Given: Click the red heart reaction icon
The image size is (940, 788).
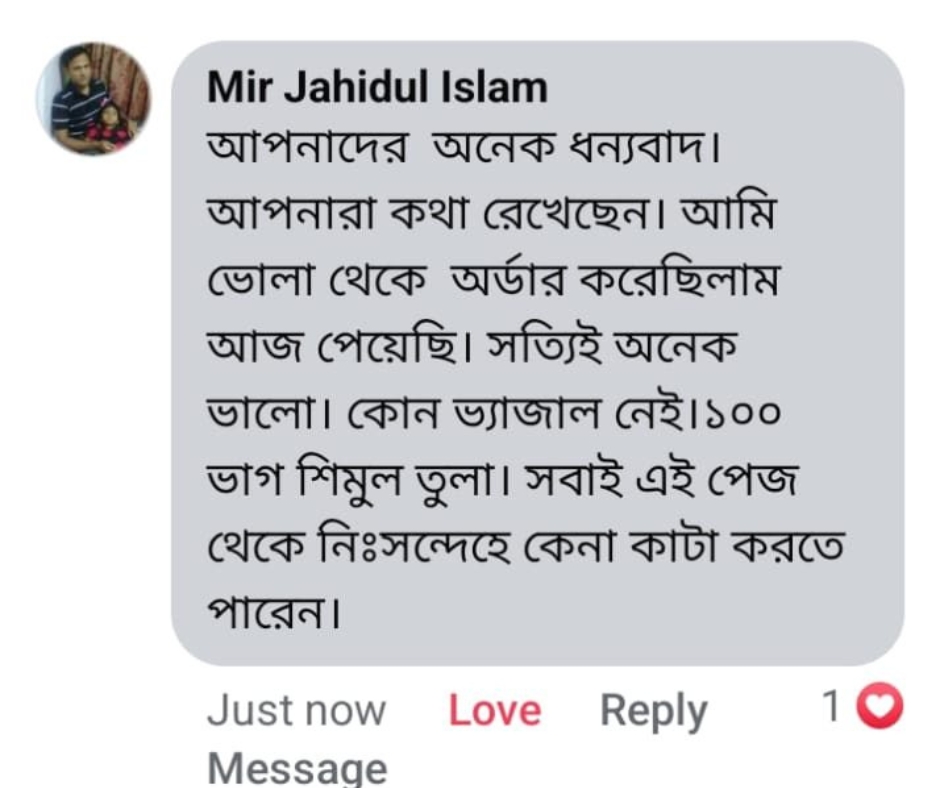Looking at the screenshot, I should [882, 708].
